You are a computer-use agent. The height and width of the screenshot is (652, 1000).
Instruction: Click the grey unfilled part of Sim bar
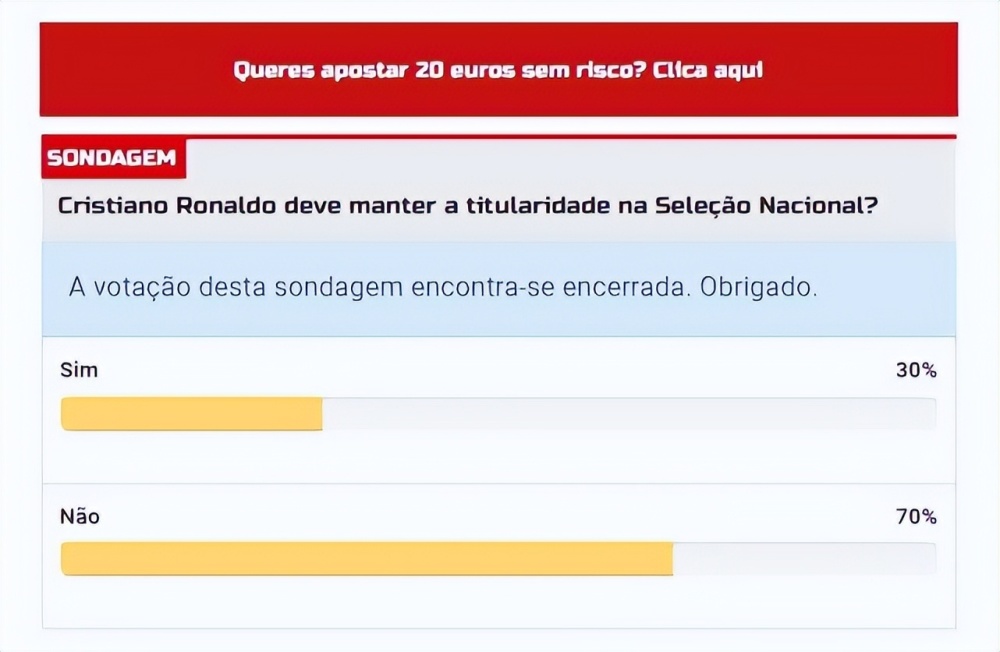point(629,413)
